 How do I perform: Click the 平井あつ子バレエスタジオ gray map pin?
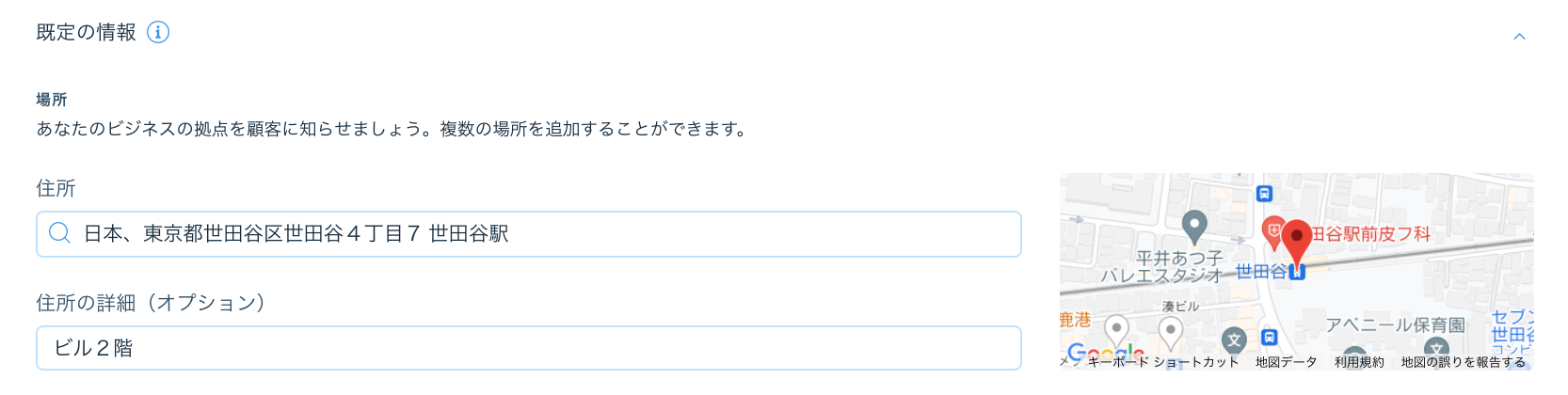coord(1194,225)
